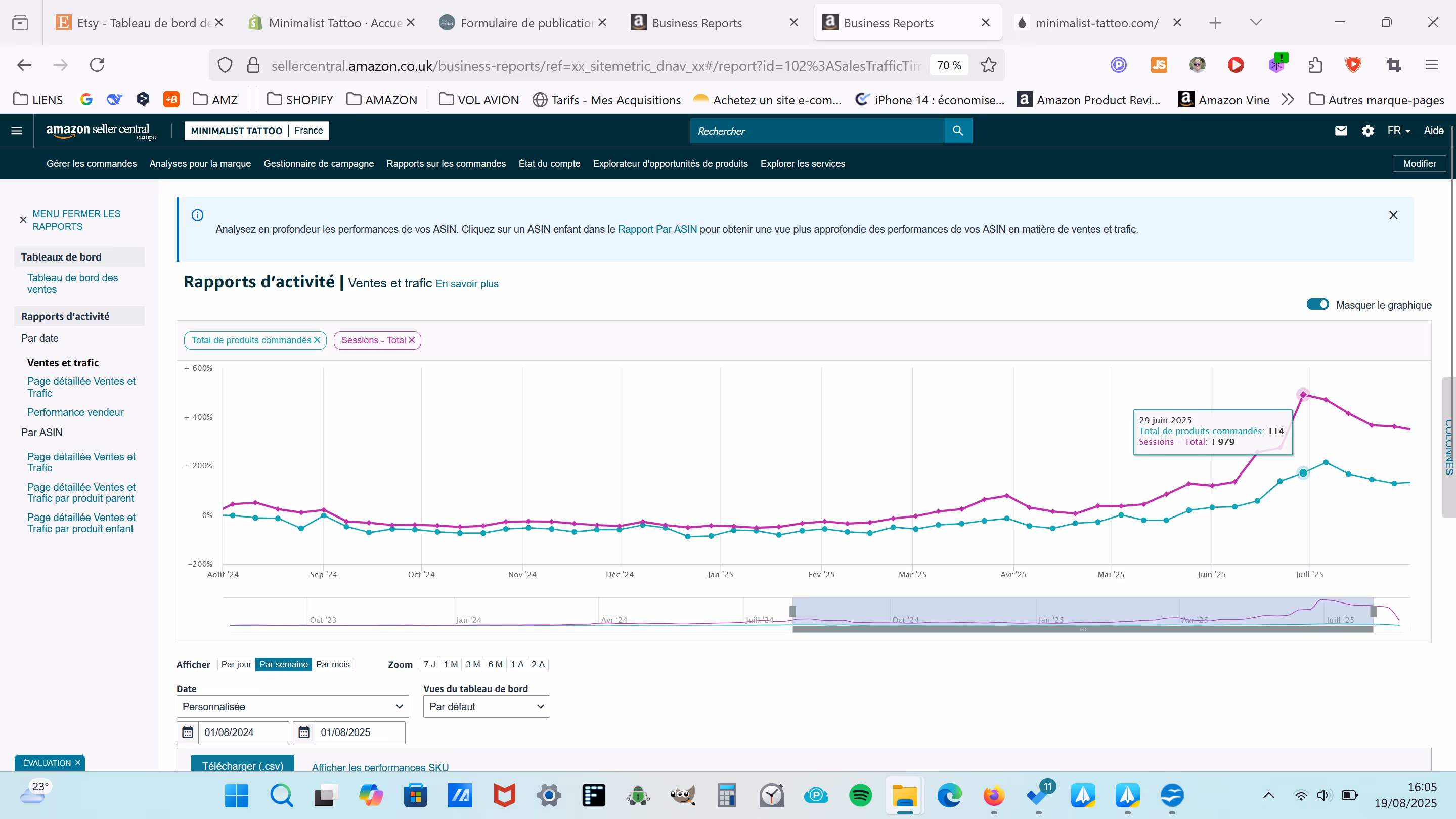Open start date calendar picker icon
This screenshot has width=1456, height=819.
coord(188,732)
